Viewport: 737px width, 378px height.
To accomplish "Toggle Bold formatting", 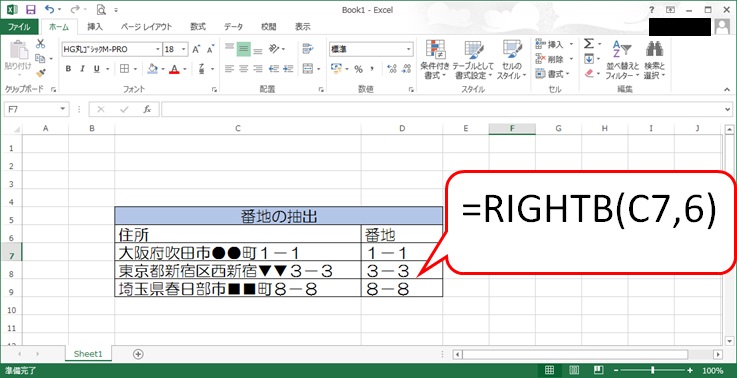I will [x=68, y=69].
